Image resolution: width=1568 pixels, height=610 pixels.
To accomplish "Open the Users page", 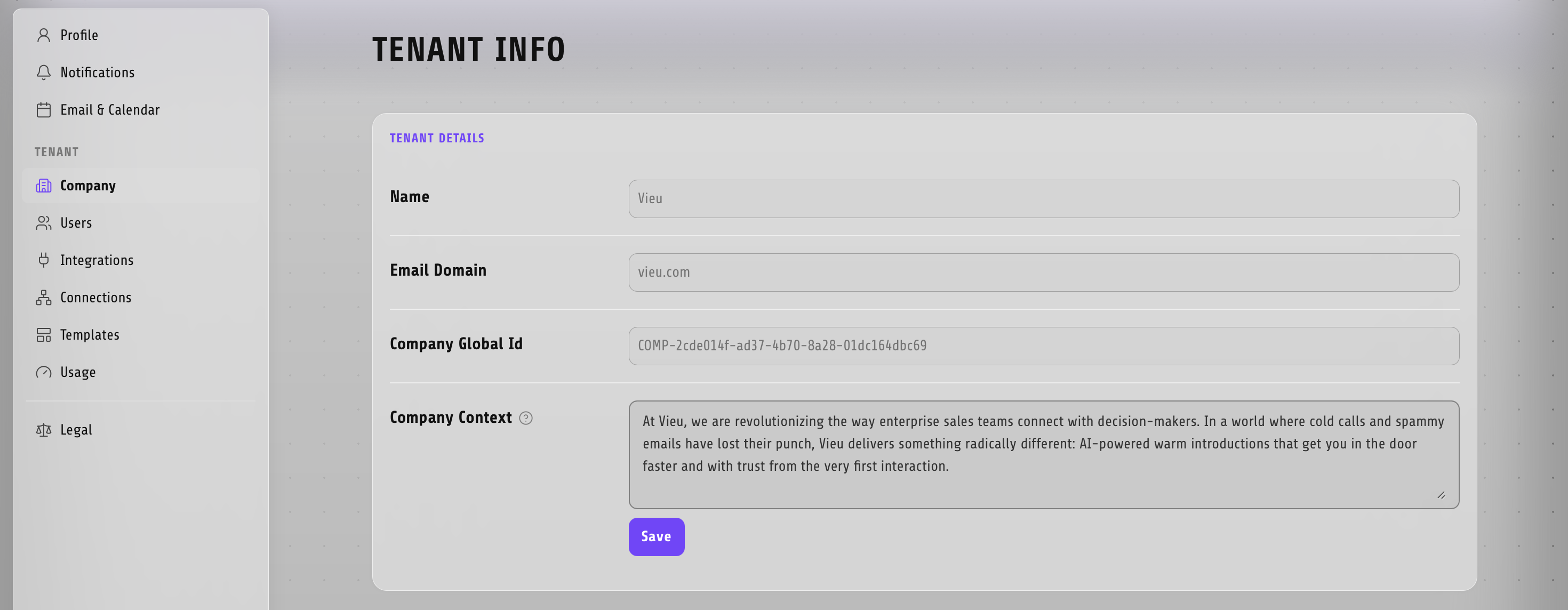I will 141,223.
